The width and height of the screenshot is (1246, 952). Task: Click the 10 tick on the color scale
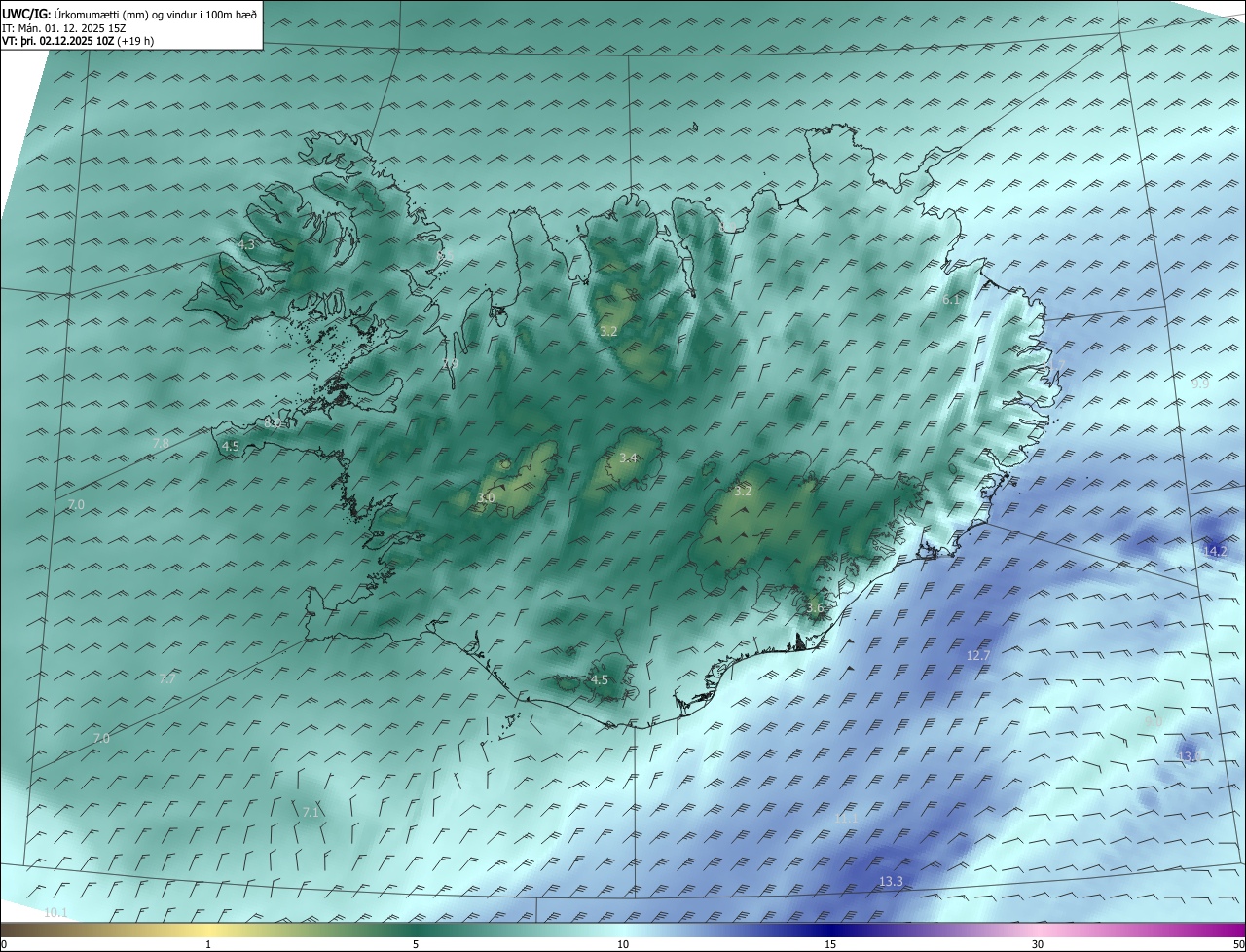(x=623, y=944)
